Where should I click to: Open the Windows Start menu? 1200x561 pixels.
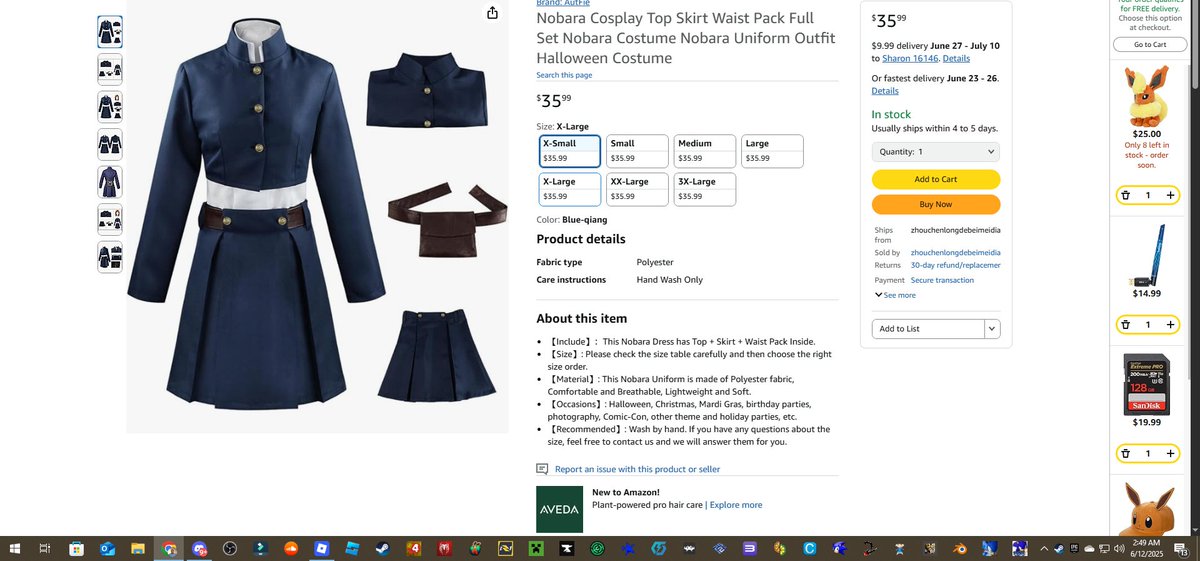(15, 549)
